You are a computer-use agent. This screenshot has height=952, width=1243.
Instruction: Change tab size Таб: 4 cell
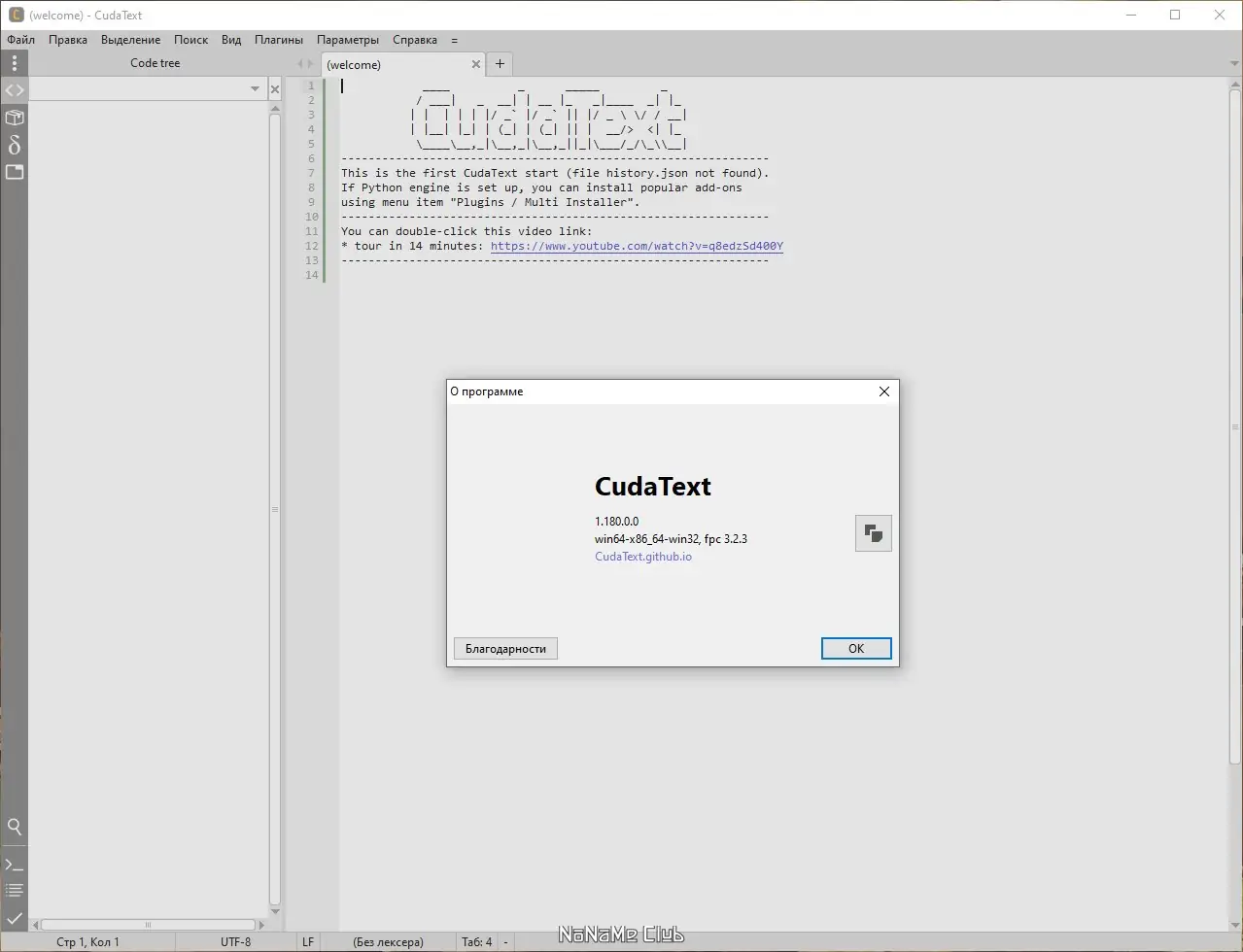pos(476,941)
